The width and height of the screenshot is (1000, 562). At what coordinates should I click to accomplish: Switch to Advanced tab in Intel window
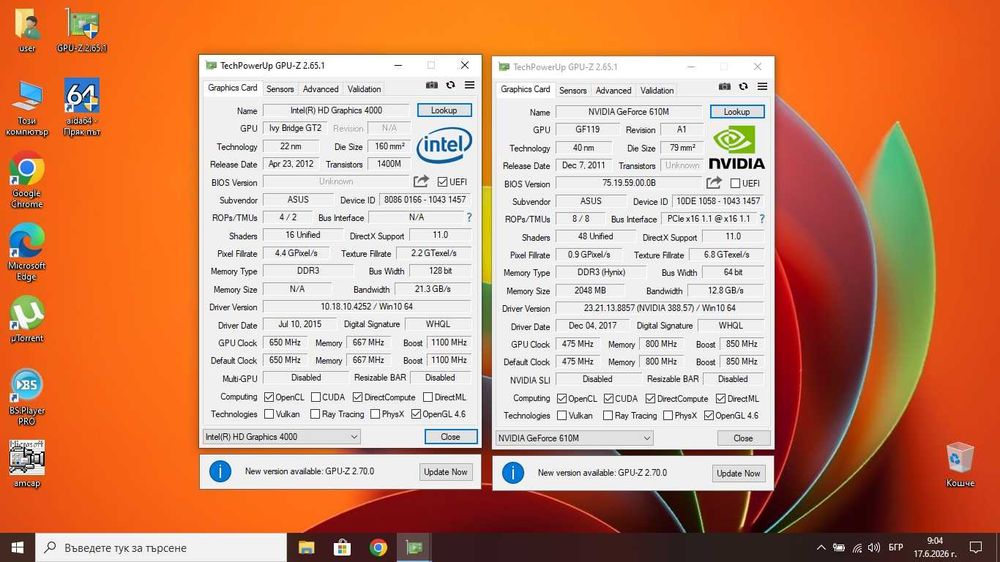pyautogui.click(x=320, y=89)
